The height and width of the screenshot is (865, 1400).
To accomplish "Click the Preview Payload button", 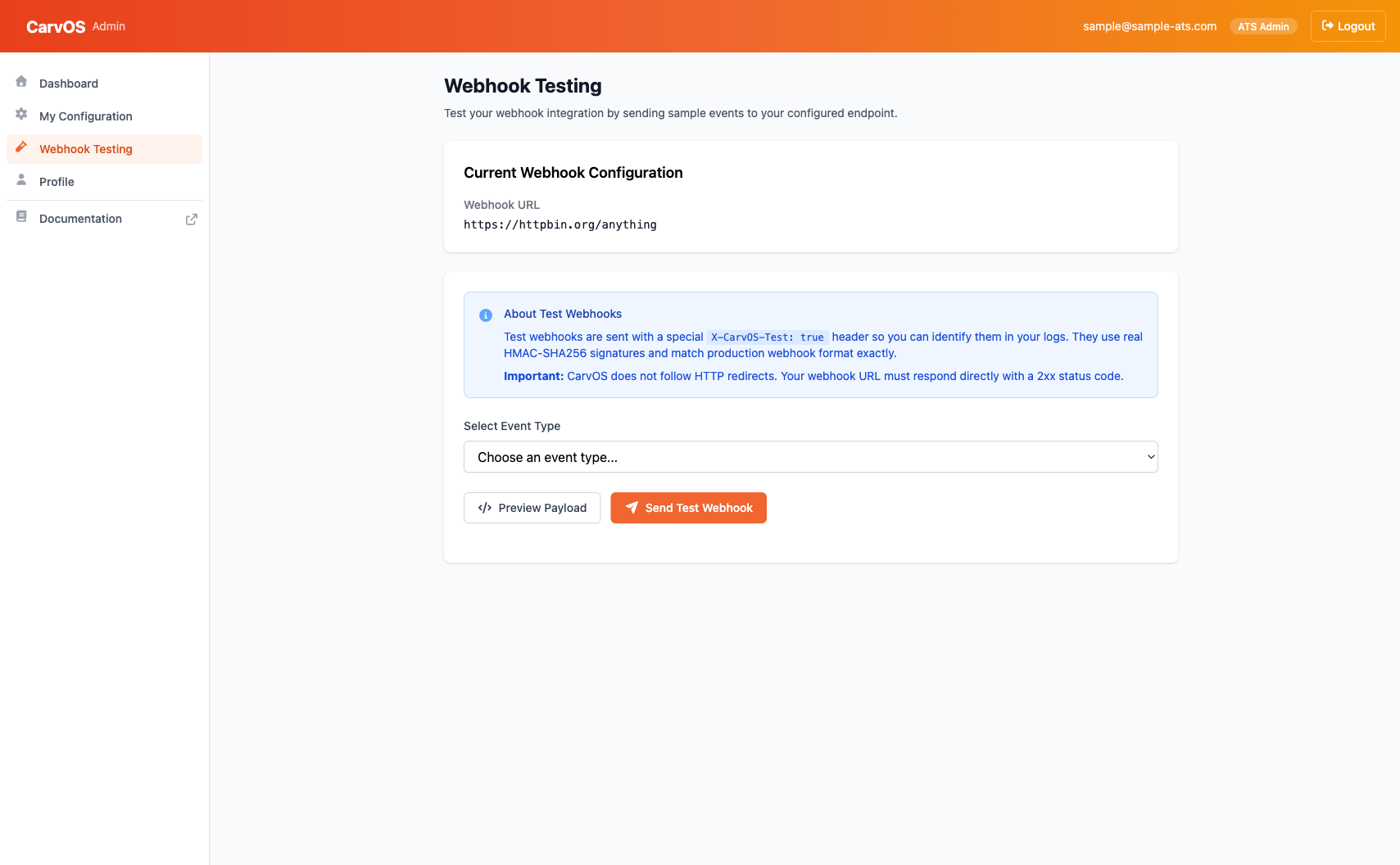I will click(x=532, y=508).
